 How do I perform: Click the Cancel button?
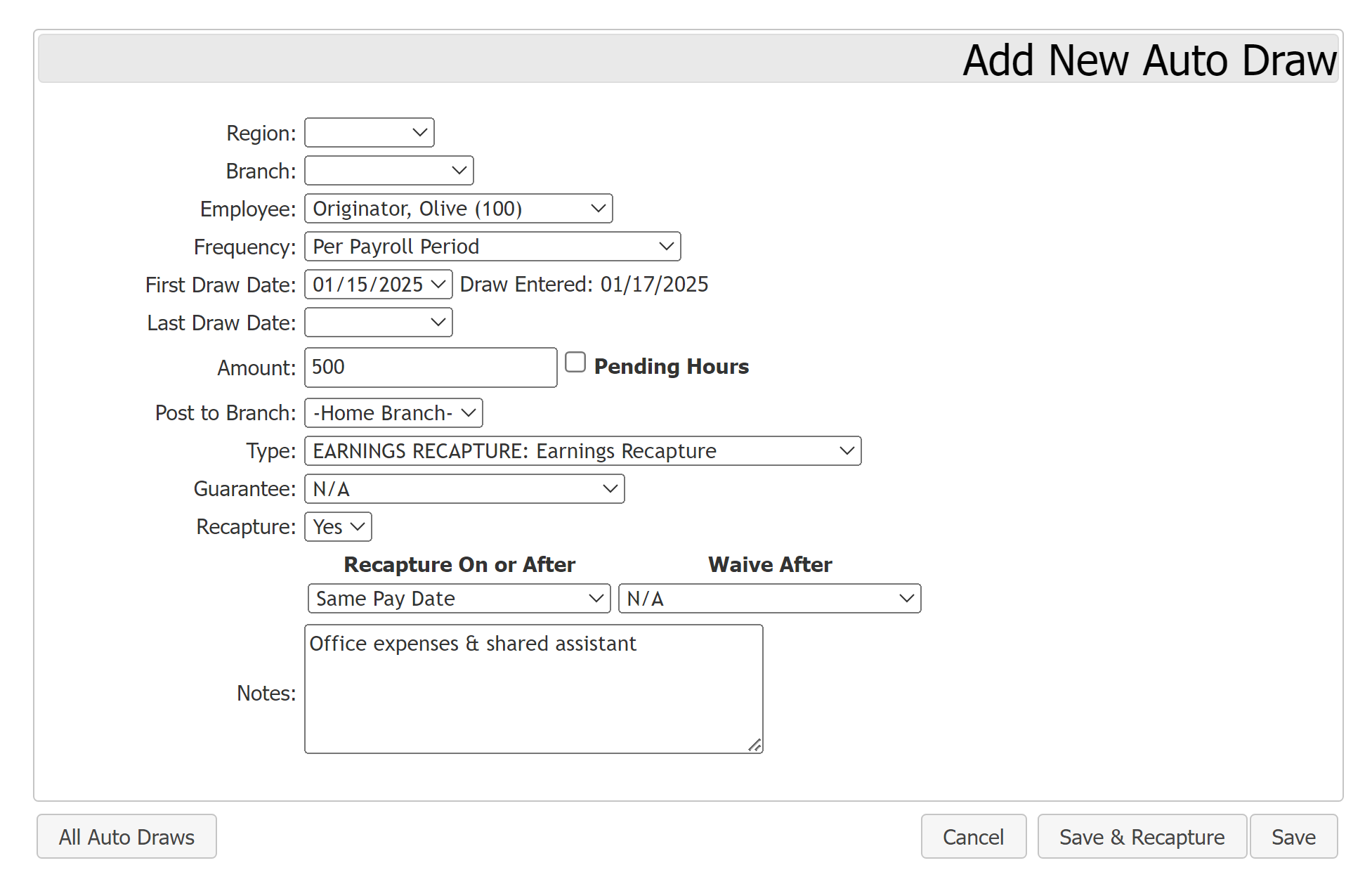[x=974, y=837]
